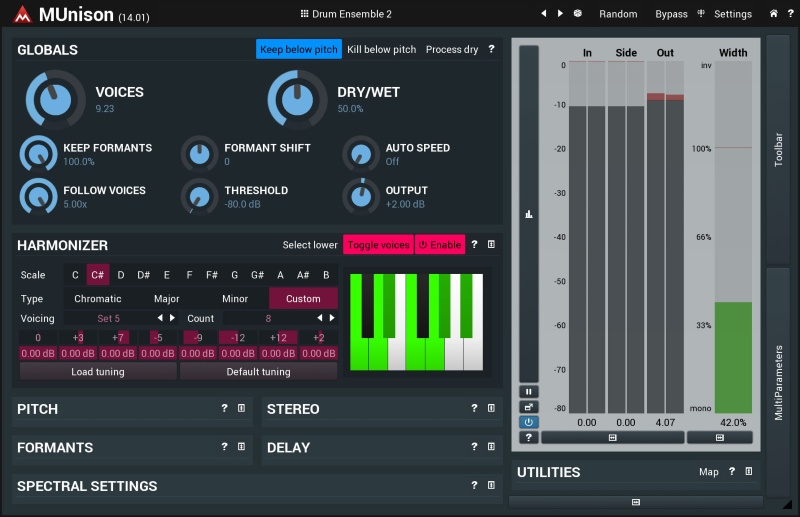Choose Chromatic scale type
The height and width of the screenshot is (517, 800).
[x=97, y=299]
